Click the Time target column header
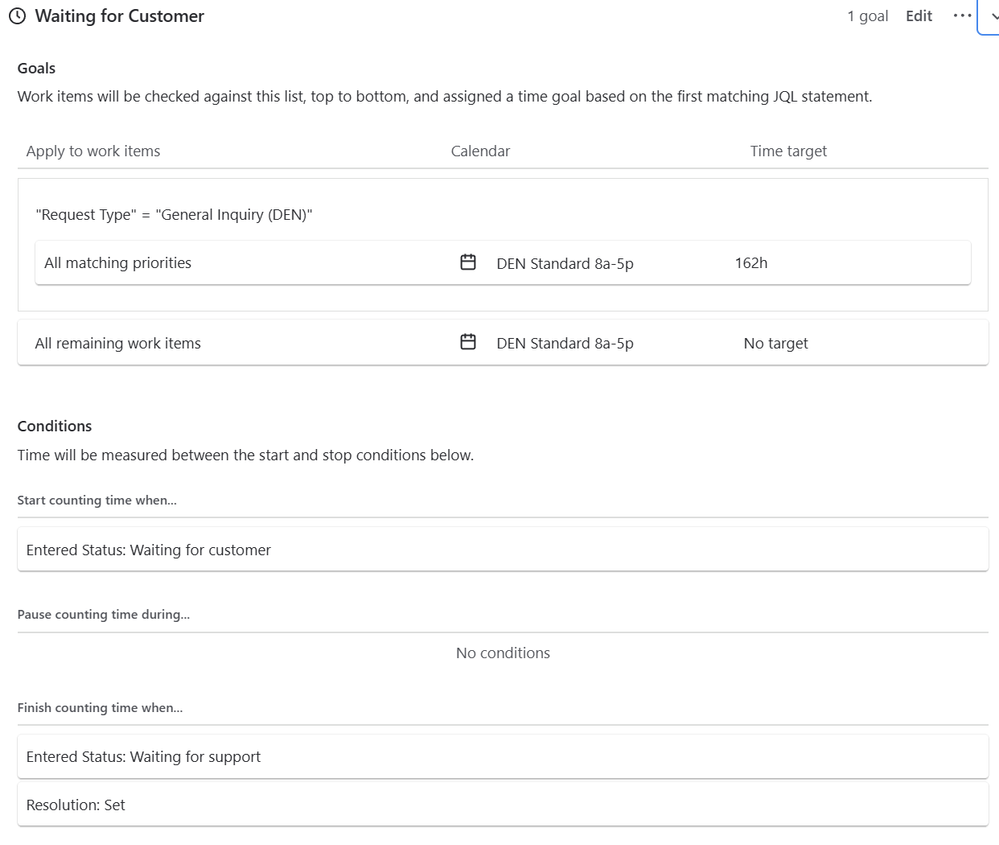 [788, 151]
